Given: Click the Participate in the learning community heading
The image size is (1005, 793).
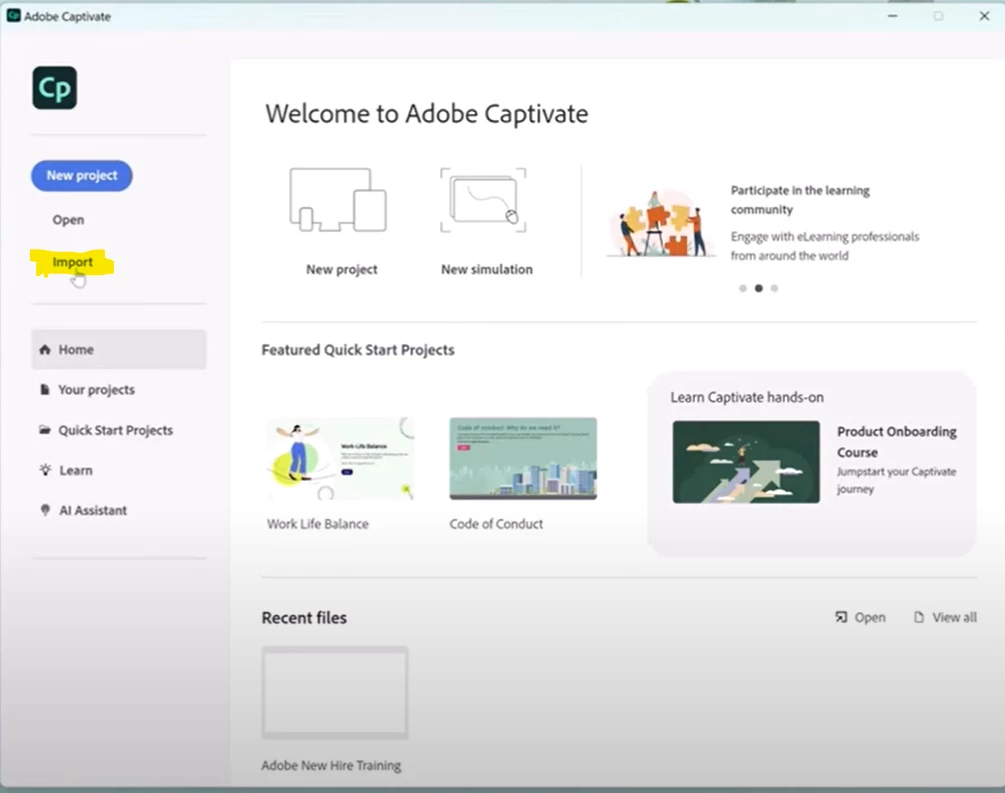Looking at the screenshot, I should click(800, 200).
